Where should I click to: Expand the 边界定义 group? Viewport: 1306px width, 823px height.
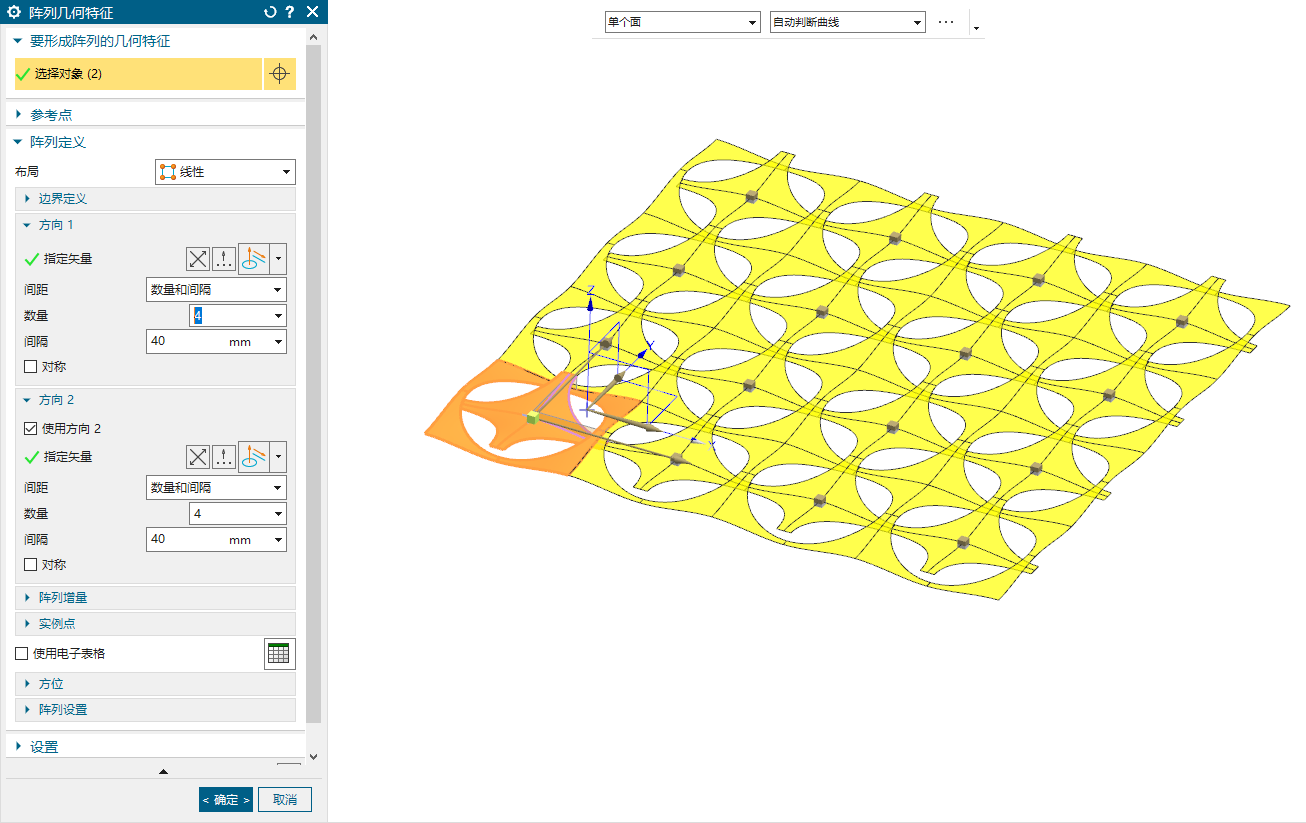point(27,199)
